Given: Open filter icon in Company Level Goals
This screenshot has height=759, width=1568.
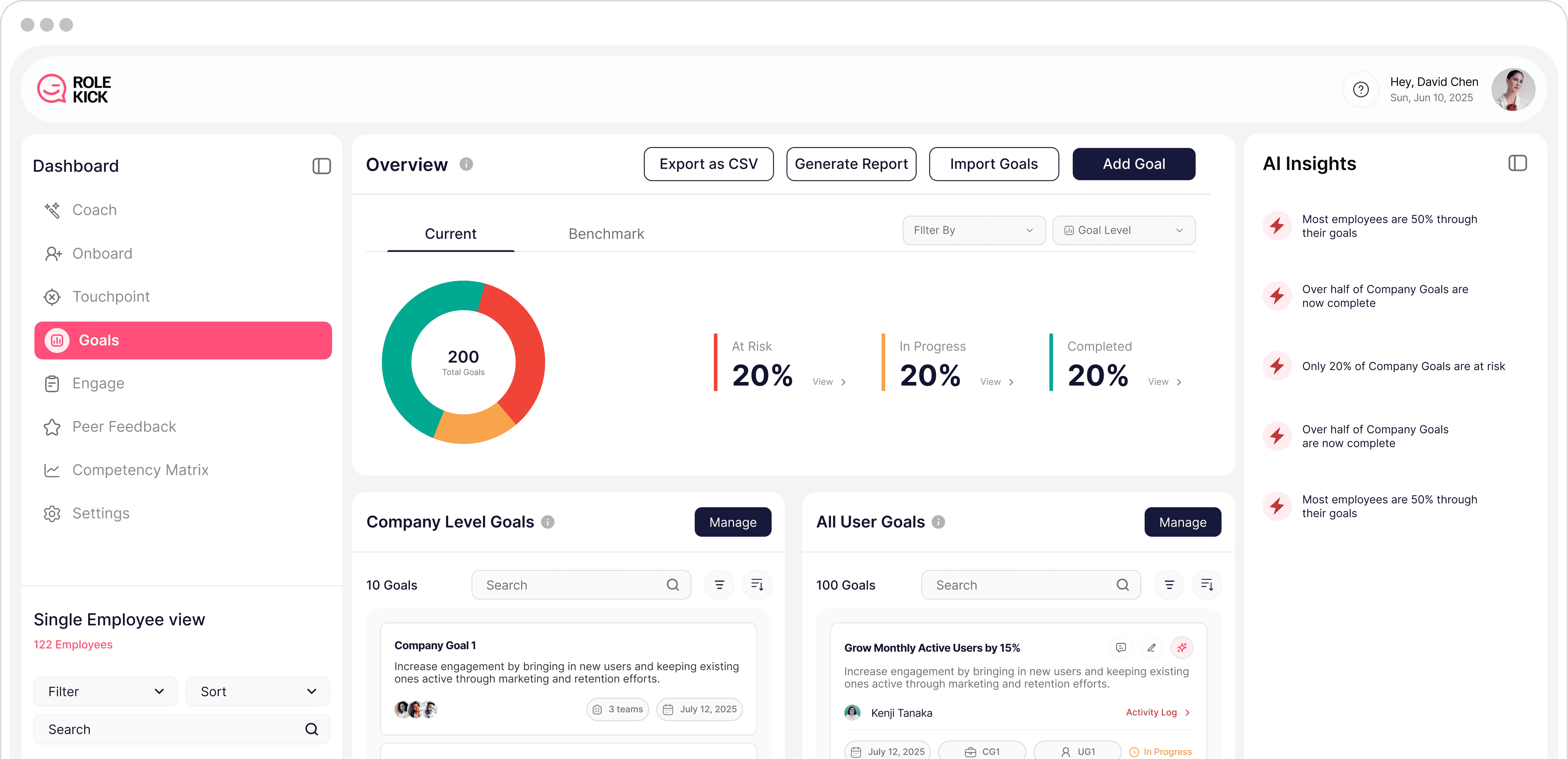Looking at the screenshot, I should click(720, 585).
